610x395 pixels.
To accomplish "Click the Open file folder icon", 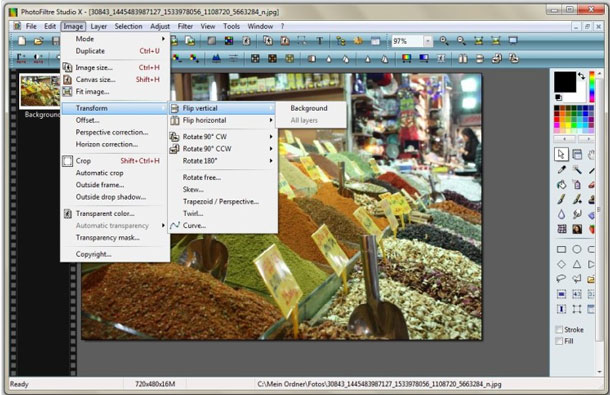I will pyautogui.click(x=38, y=41).
